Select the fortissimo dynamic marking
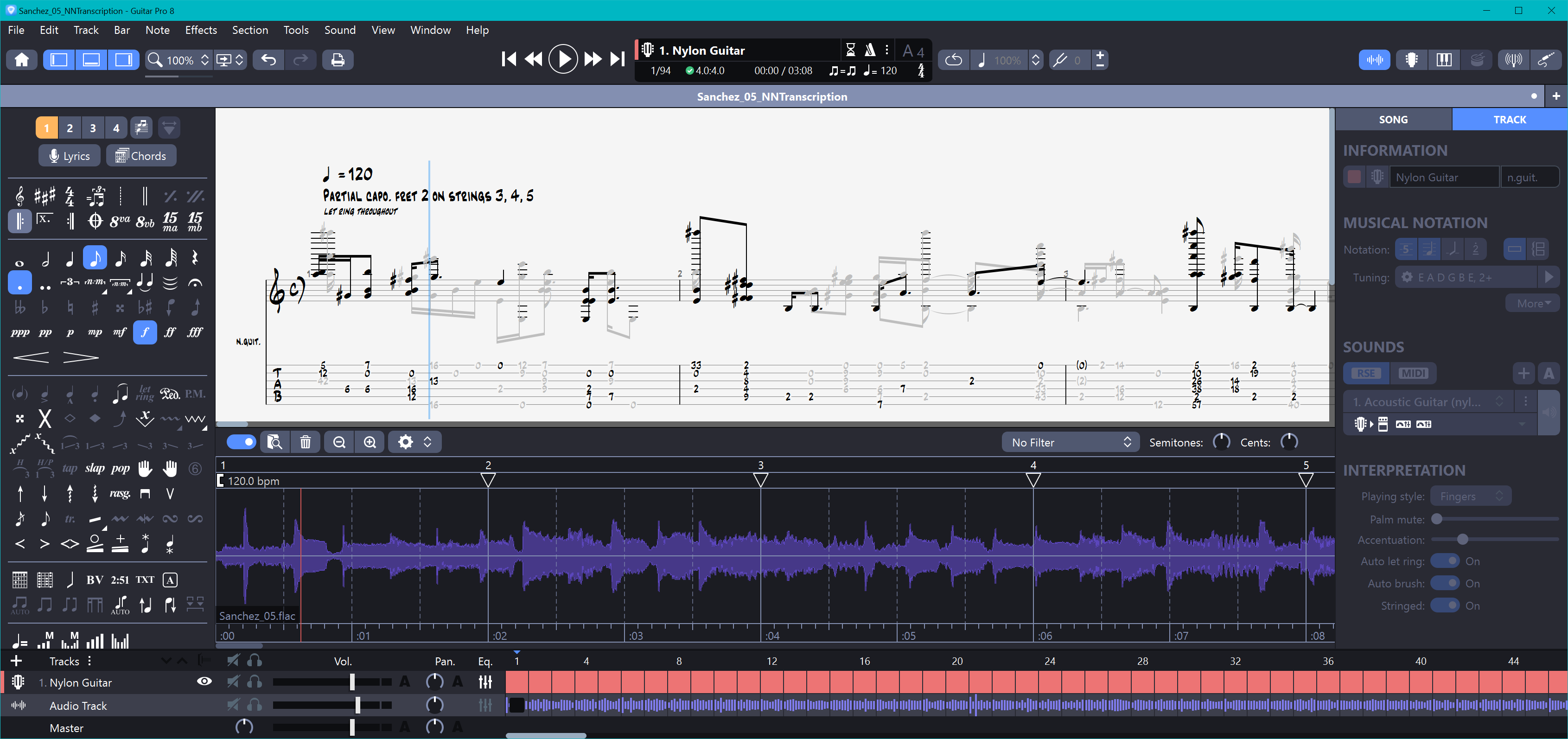 pyautogui.click(x=170, y=332)
